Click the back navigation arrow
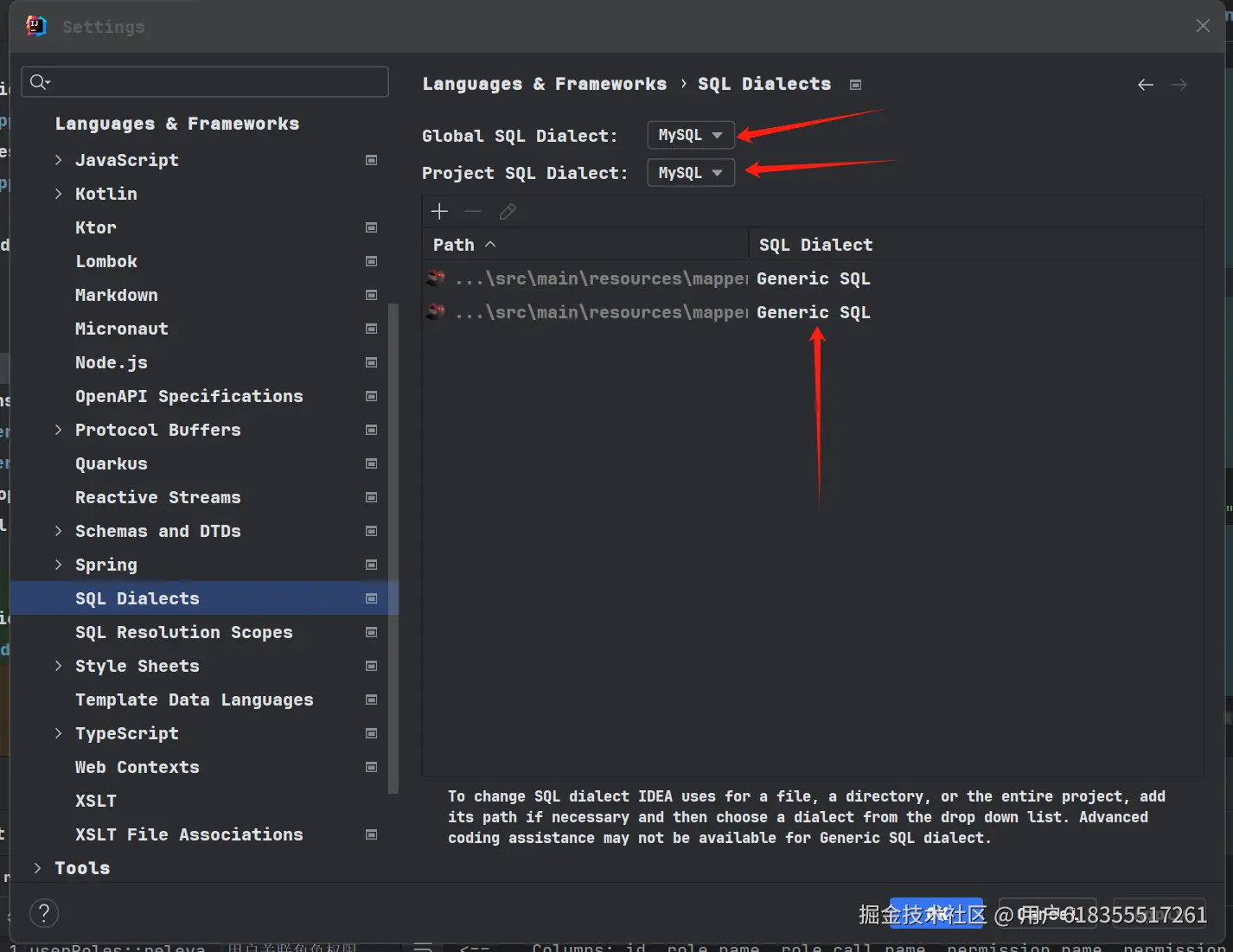The height and width of the screenshot is (952, 1233). [1146, 85]
